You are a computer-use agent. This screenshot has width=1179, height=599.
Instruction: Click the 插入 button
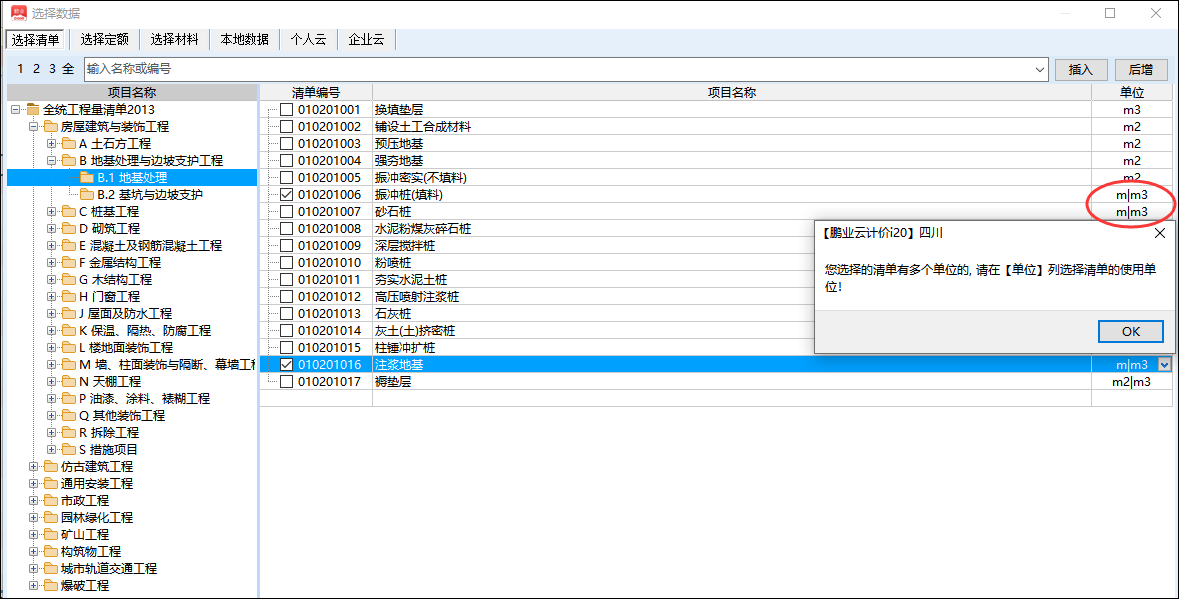[x=1081, y=70]
